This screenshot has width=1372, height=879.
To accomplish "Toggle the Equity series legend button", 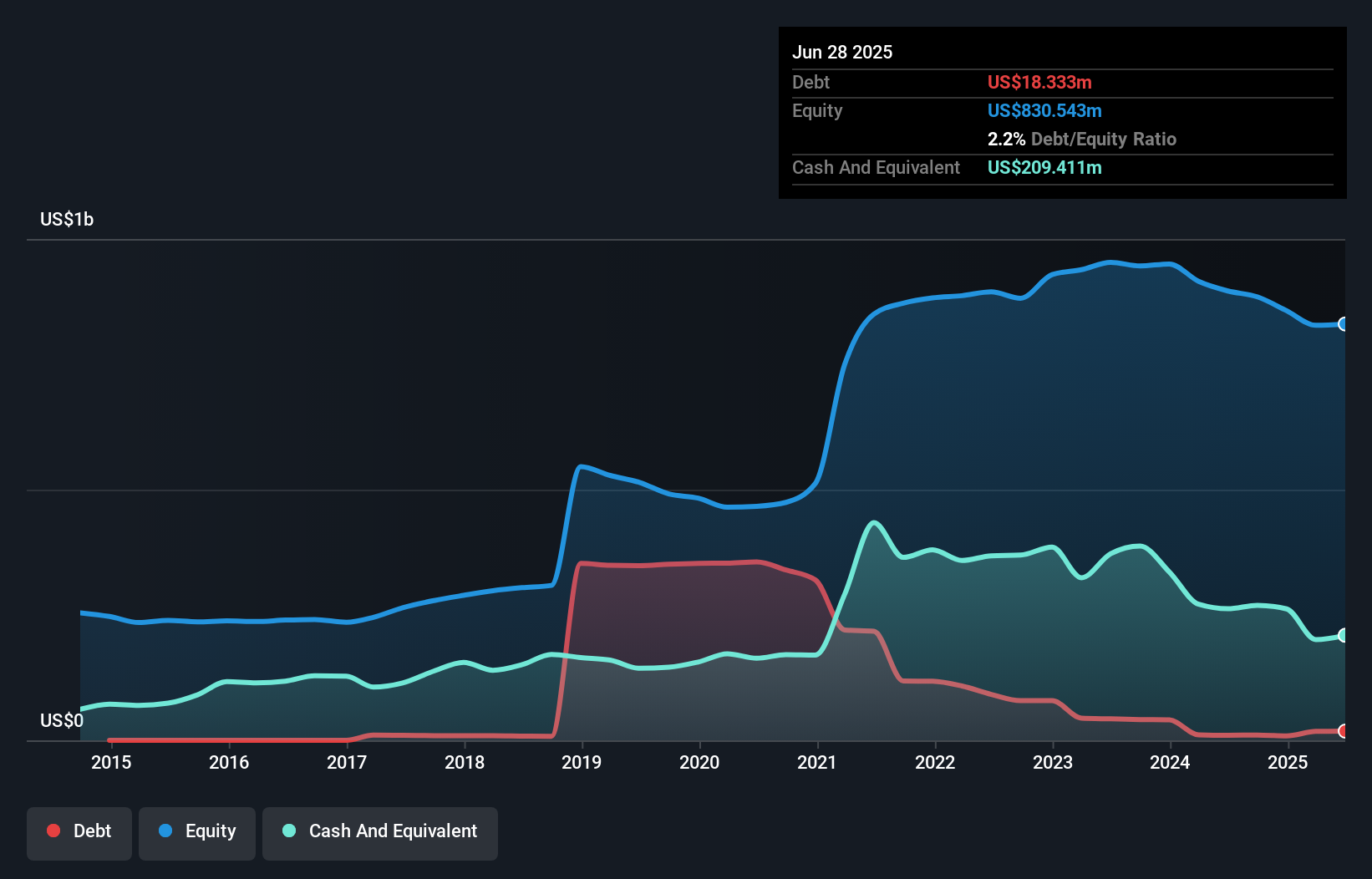I will 197,833.
